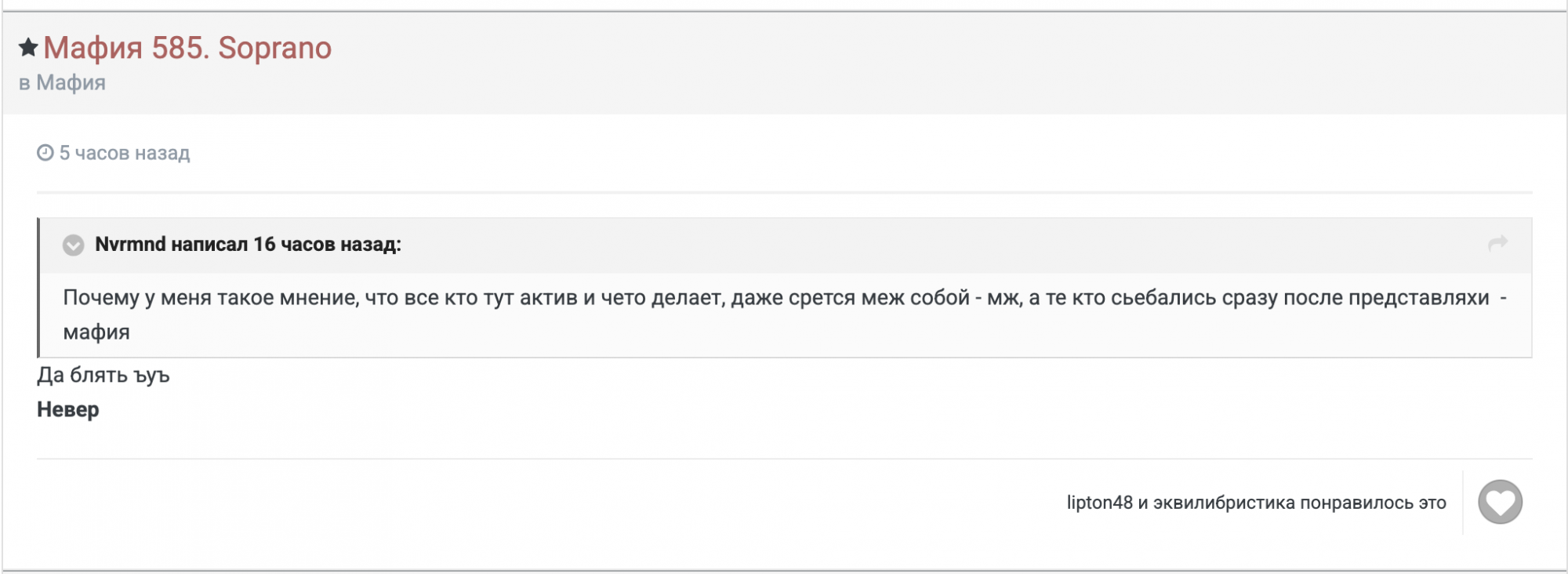Like the post with the heart button
1568x574 pixels.
(x=1500, y=502)
